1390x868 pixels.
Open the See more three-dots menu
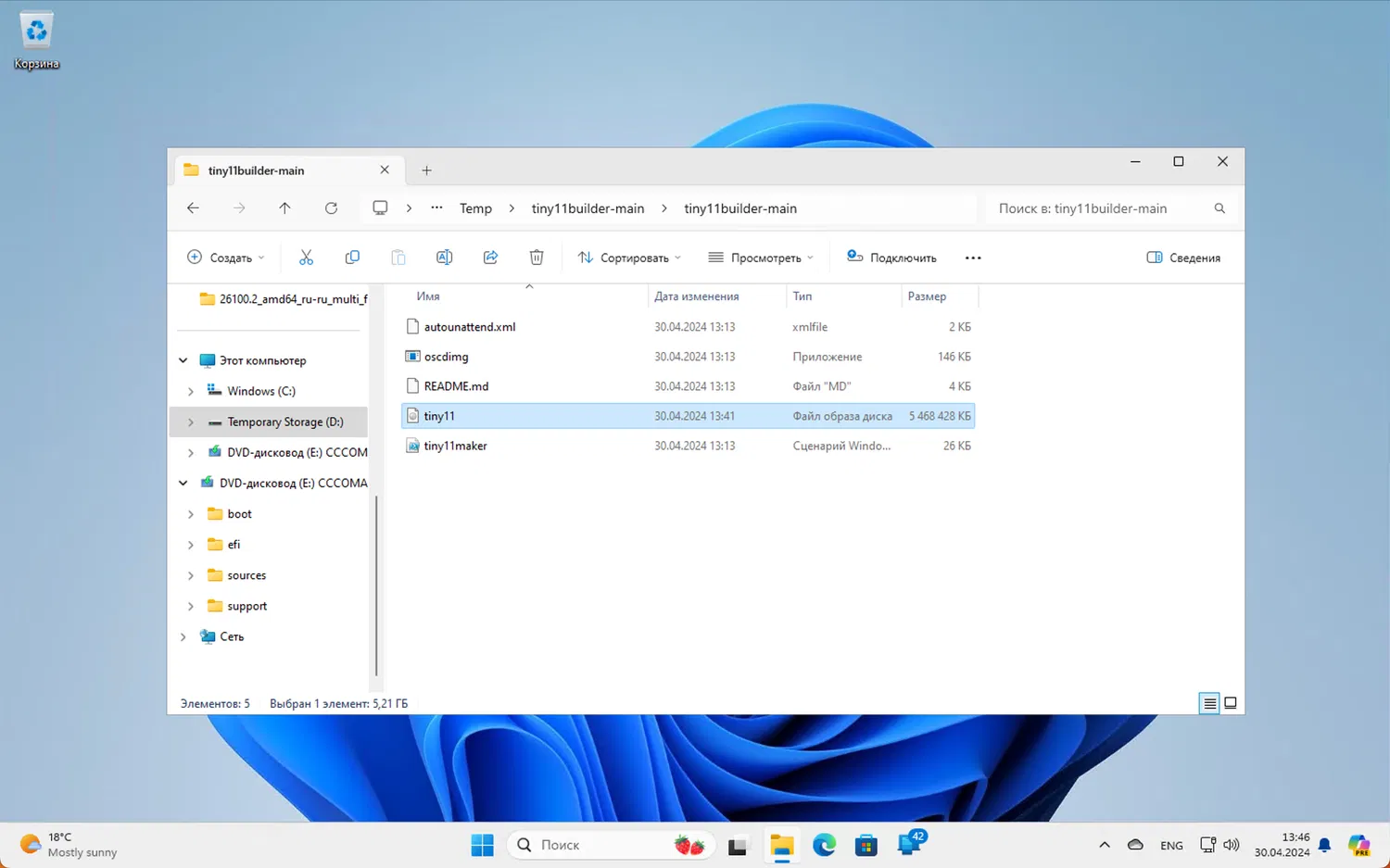tap(973, 258)
